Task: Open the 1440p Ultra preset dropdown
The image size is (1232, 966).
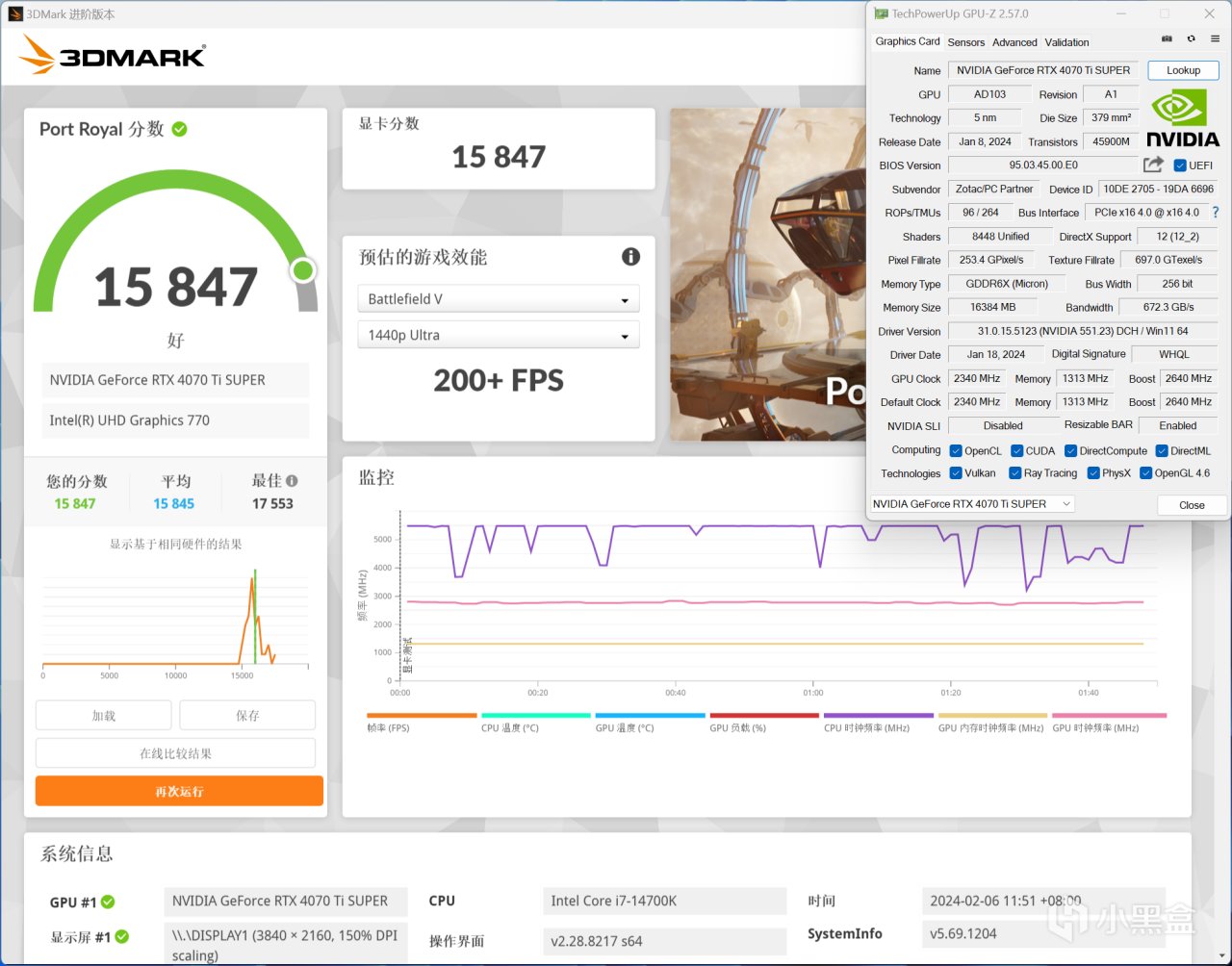Action: 499,335
